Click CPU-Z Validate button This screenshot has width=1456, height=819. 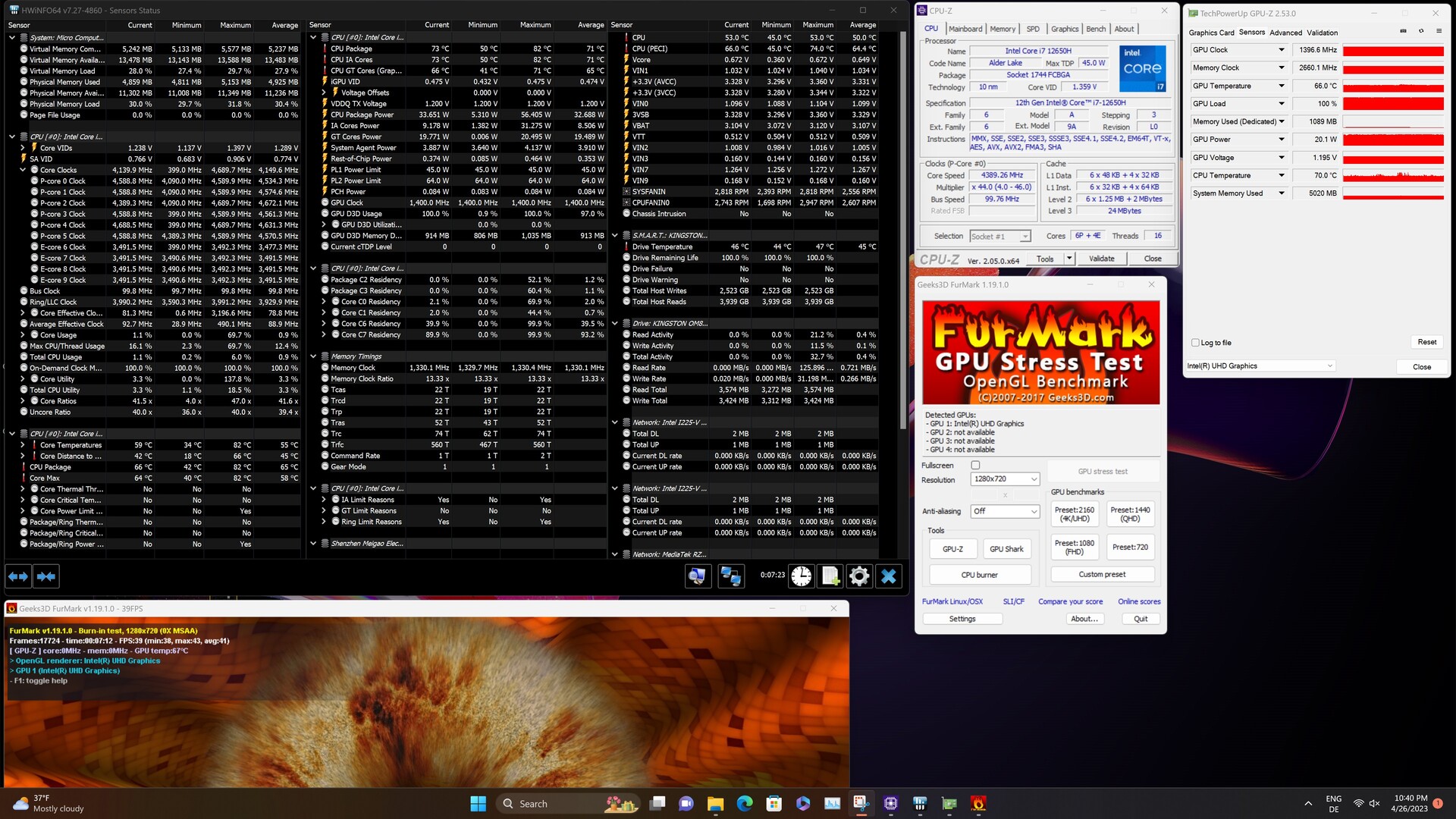(1101, 259)
